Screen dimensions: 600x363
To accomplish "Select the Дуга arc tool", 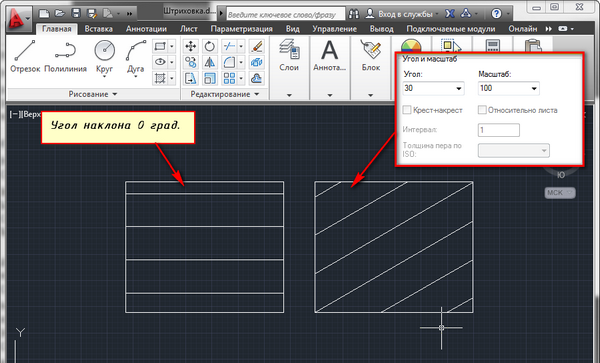I will (x=135, y=57).
